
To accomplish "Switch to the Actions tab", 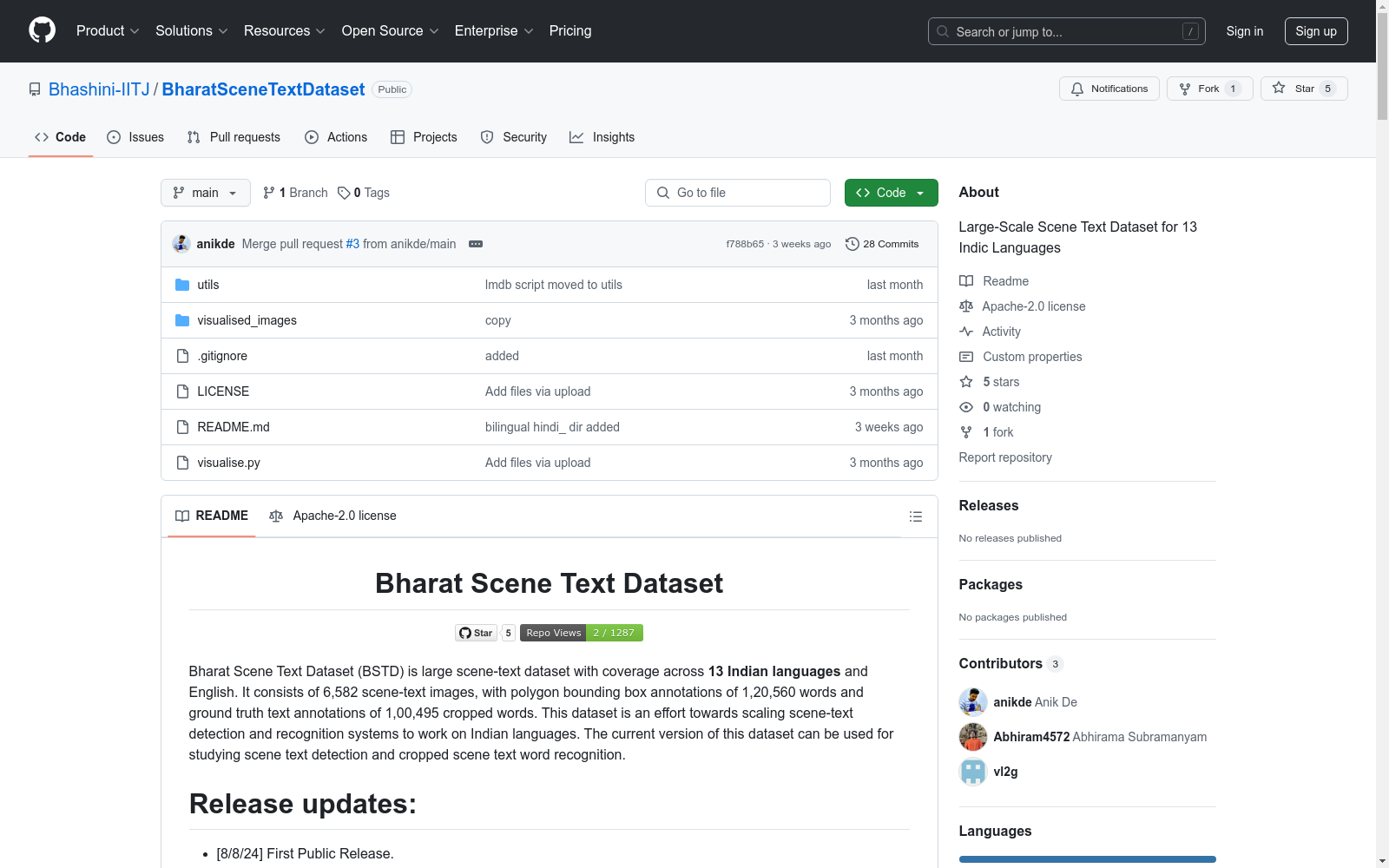I will (336, 137).
